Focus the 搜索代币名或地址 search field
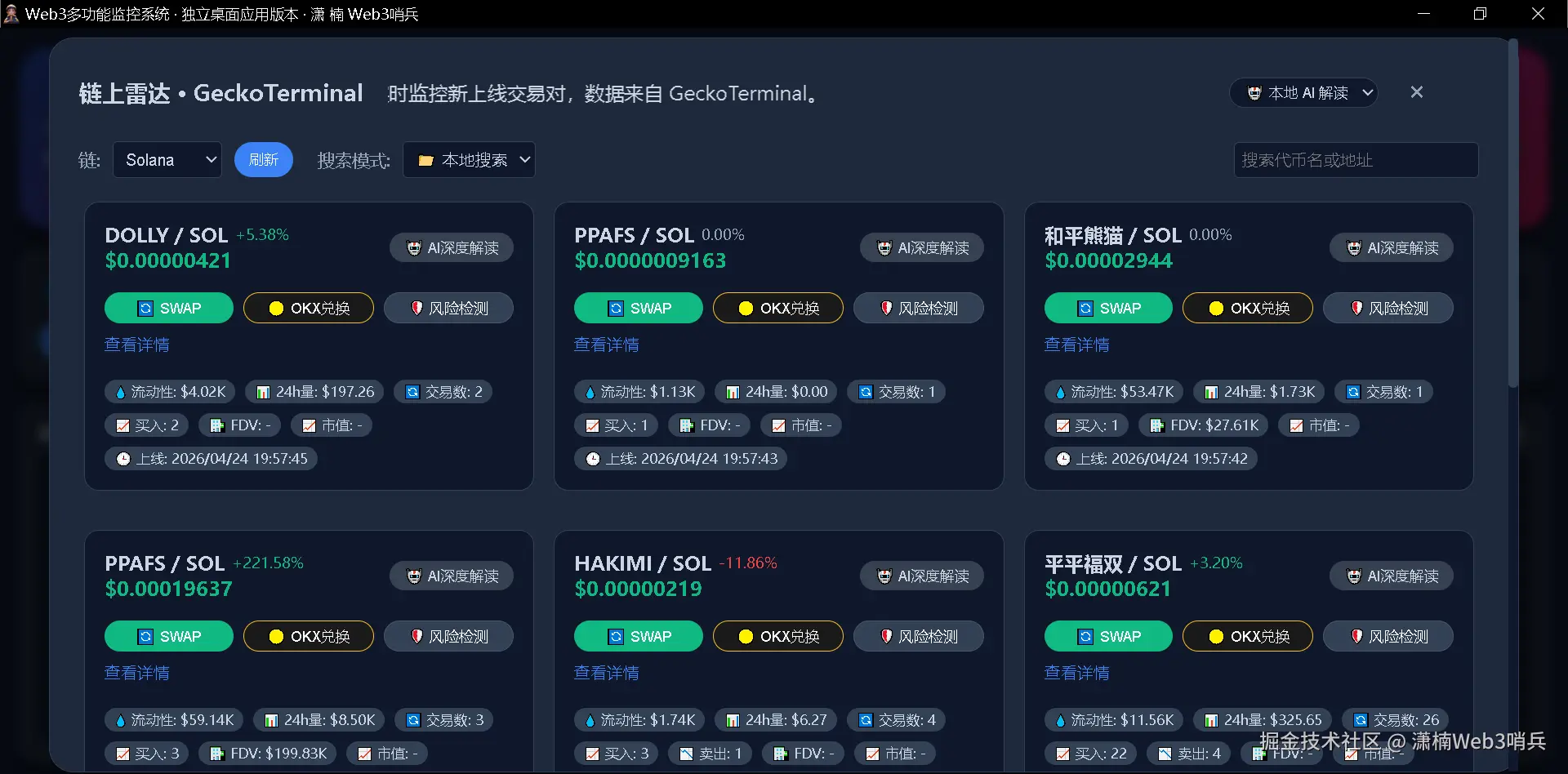Screen dimensions: 1568x774 (1356, 160)
